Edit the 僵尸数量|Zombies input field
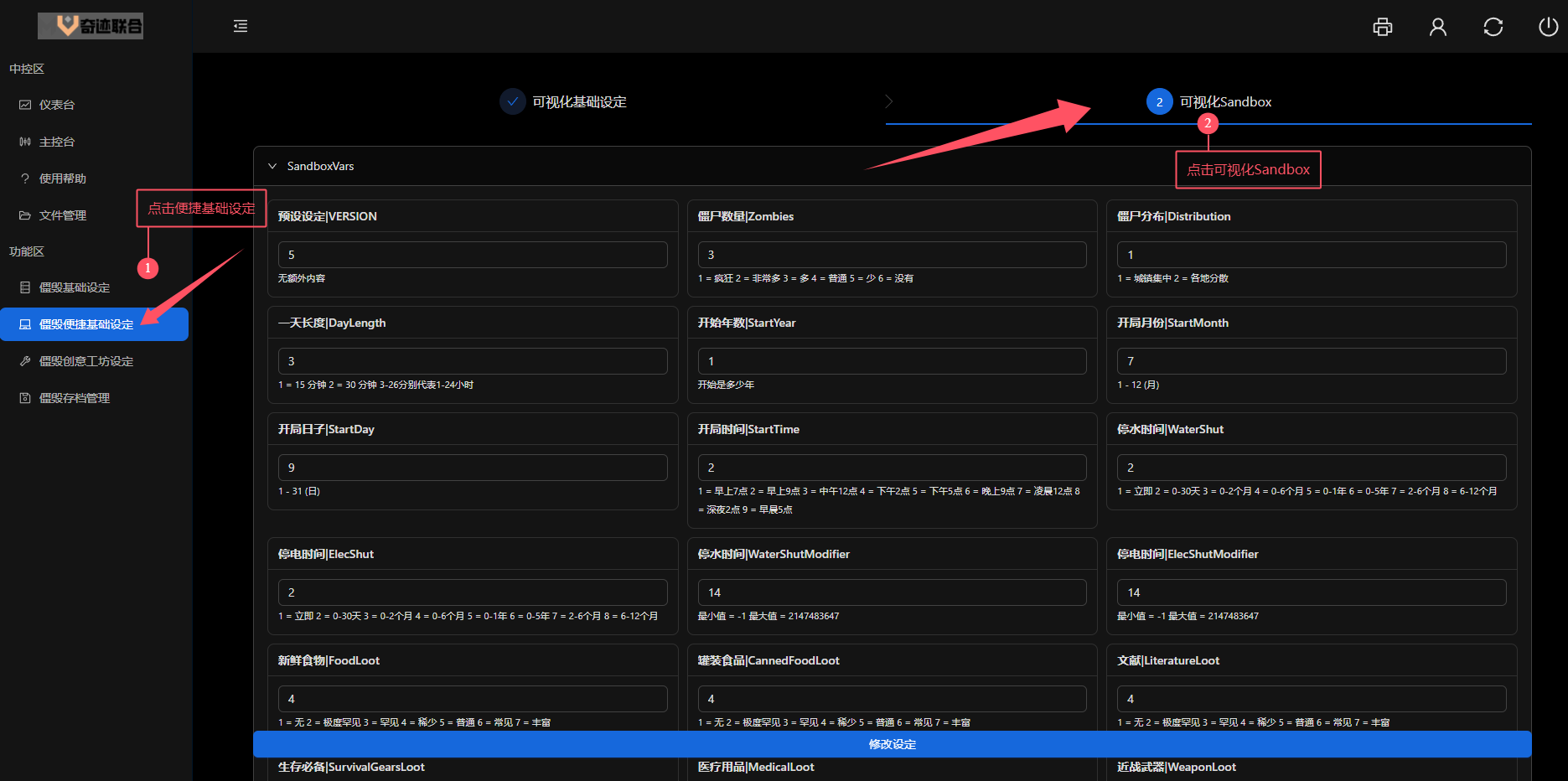This screenshot has height=781, width=1568. 892,255
